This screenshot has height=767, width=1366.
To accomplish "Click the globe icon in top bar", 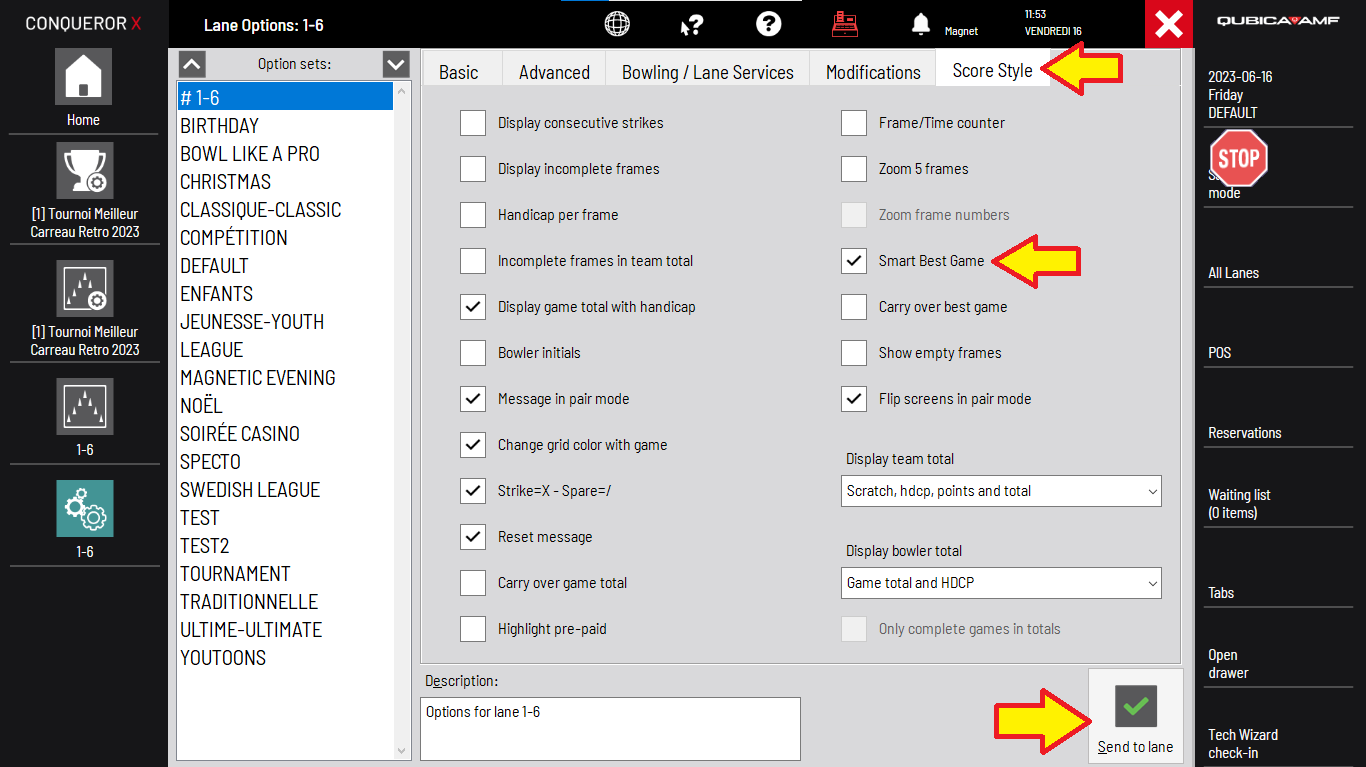I will point(618,24).
